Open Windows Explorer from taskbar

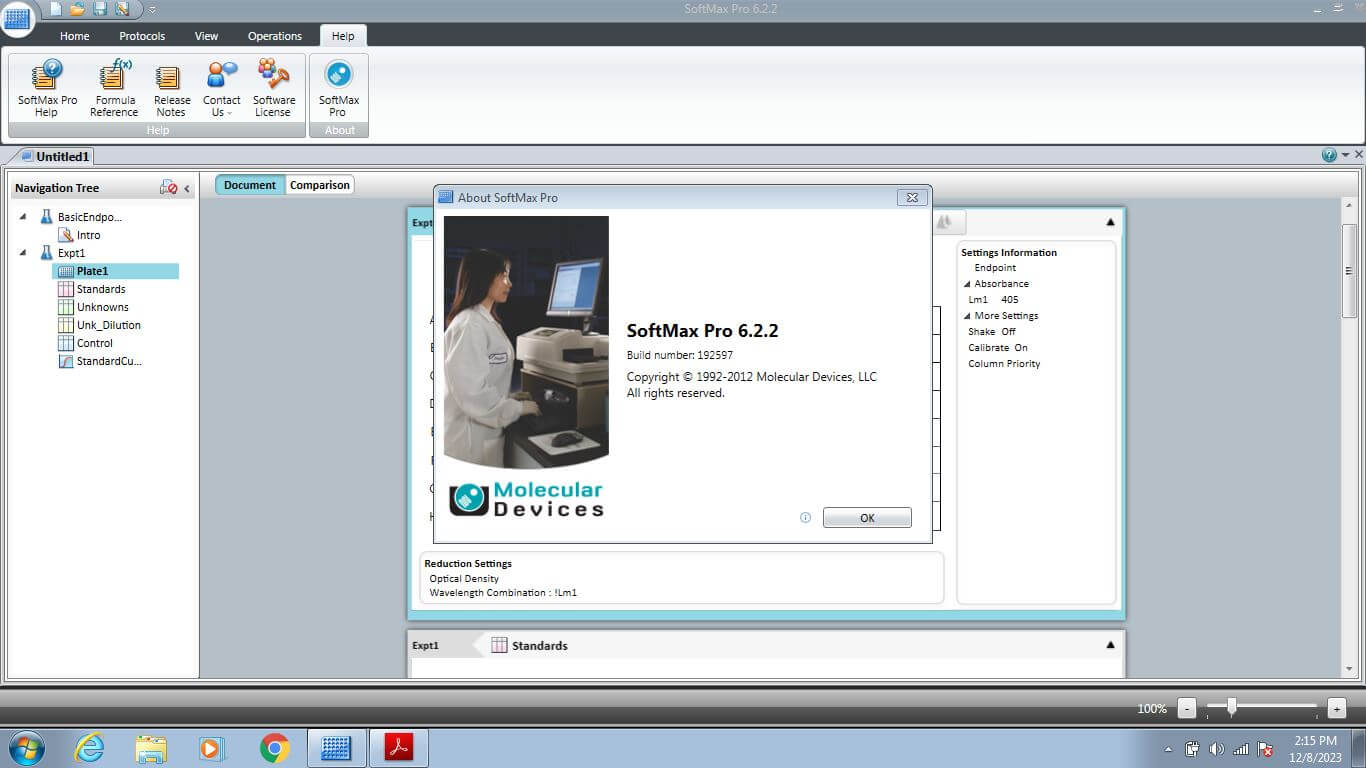pyautogui.click(x=151, y=748)
